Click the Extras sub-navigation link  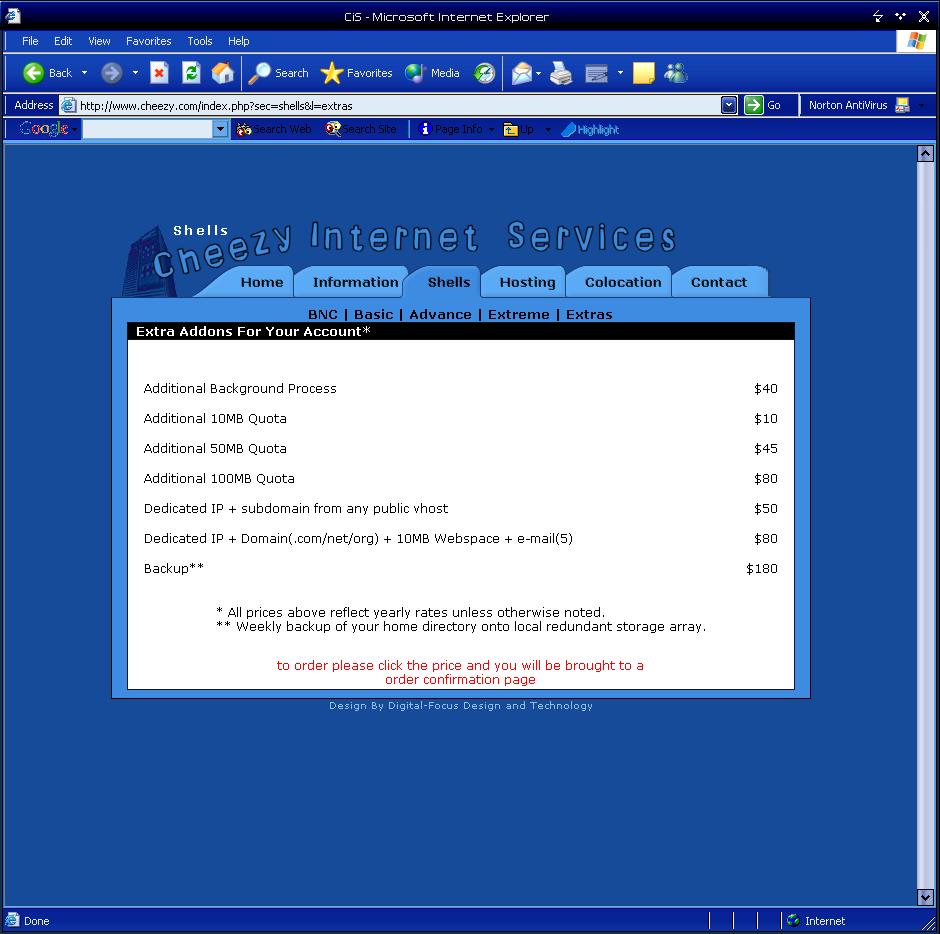coord(589,315)
